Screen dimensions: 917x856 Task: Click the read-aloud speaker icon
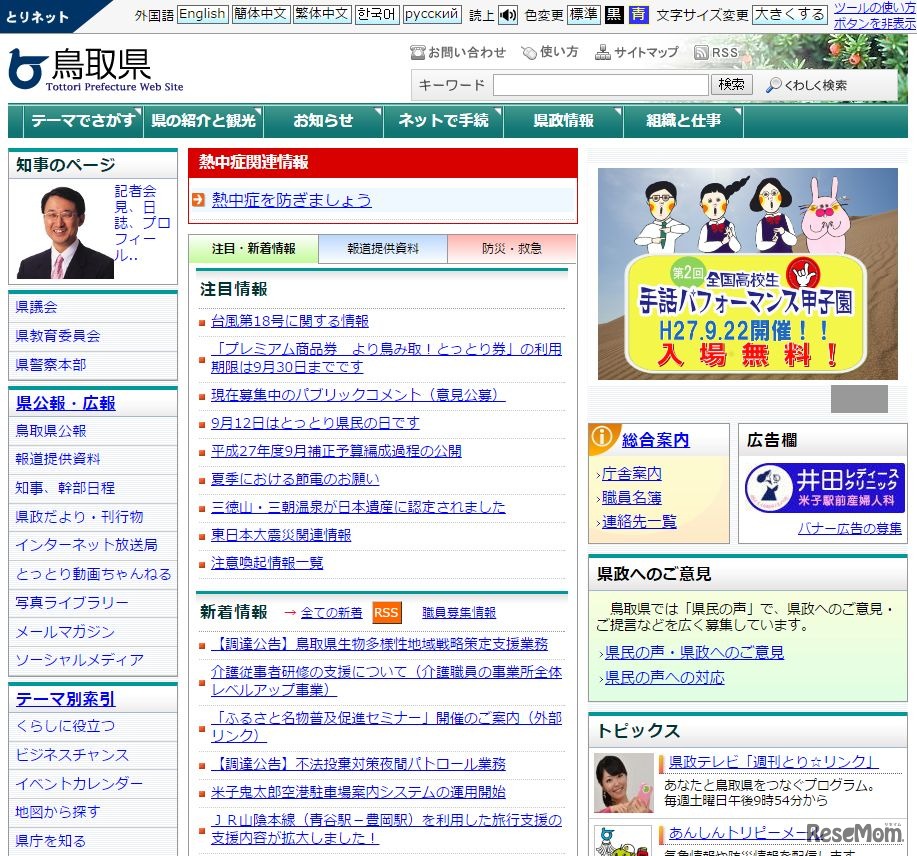508,15
